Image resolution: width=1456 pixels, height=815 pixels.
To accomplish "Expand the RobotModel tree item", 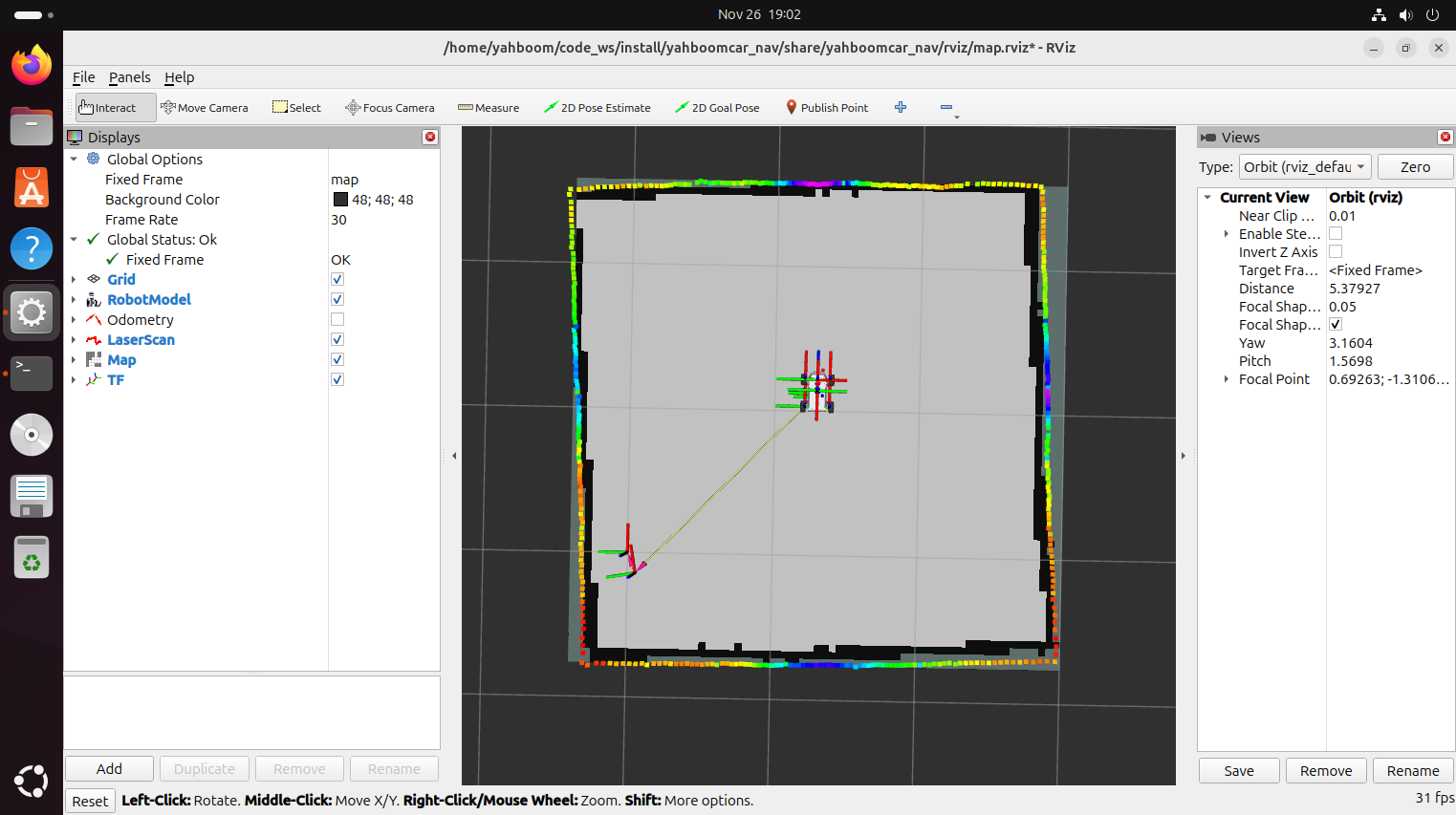I will [74, 300].
